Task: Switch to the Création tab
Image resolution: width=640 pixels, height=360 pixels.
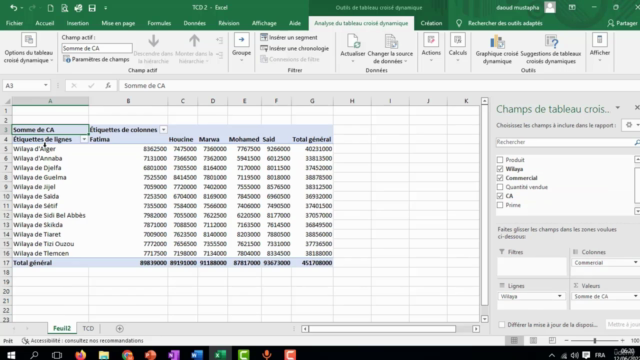Action: [x=431, y=23]
